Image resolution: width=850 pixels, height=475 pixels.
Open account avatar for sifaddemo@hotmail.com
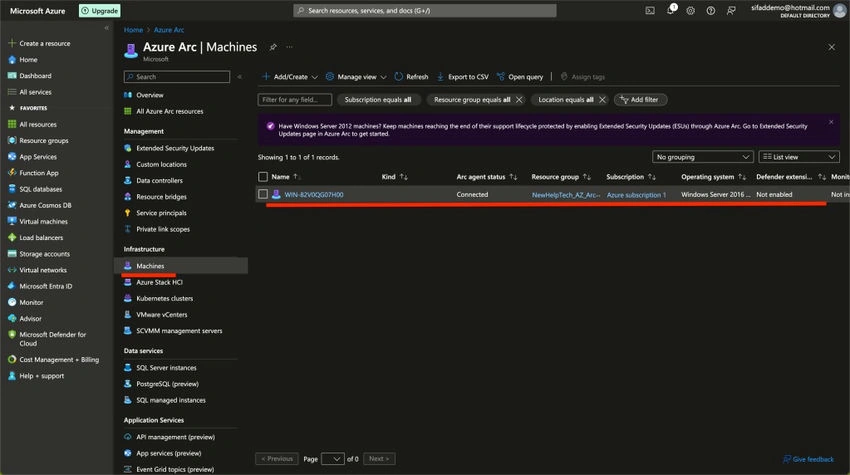(840, 10)
